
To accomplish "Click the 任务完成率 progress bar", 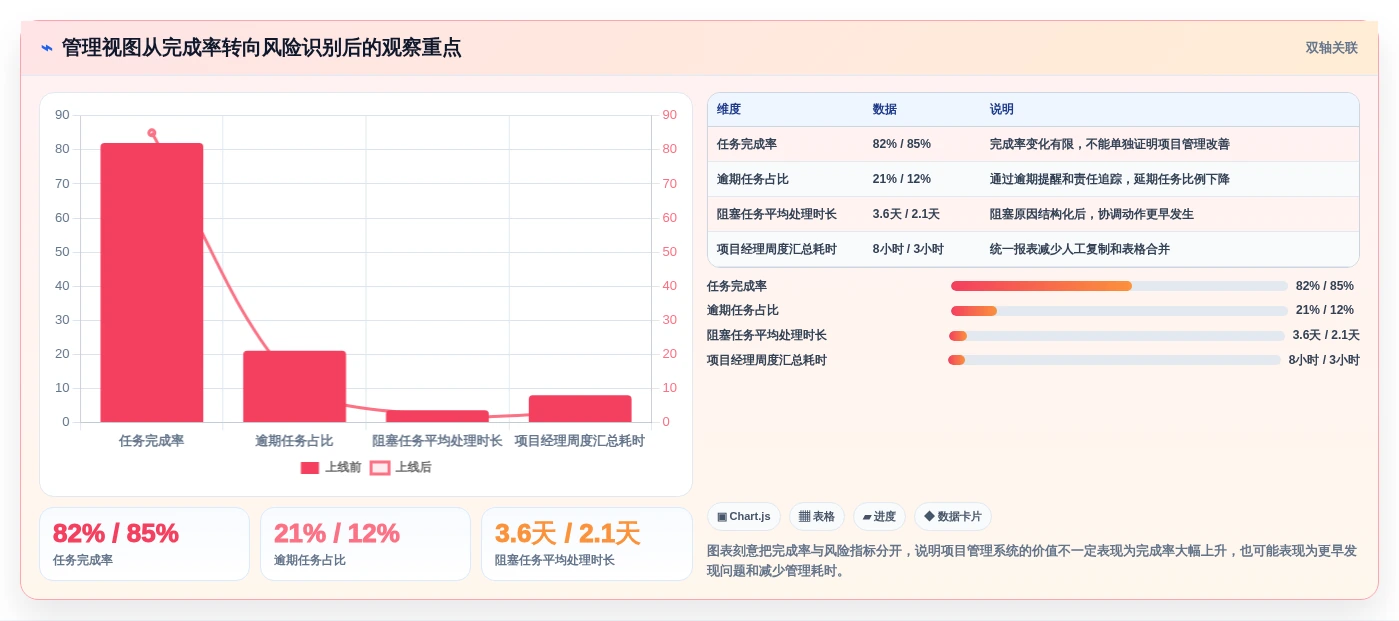I will pos(1119,286).
